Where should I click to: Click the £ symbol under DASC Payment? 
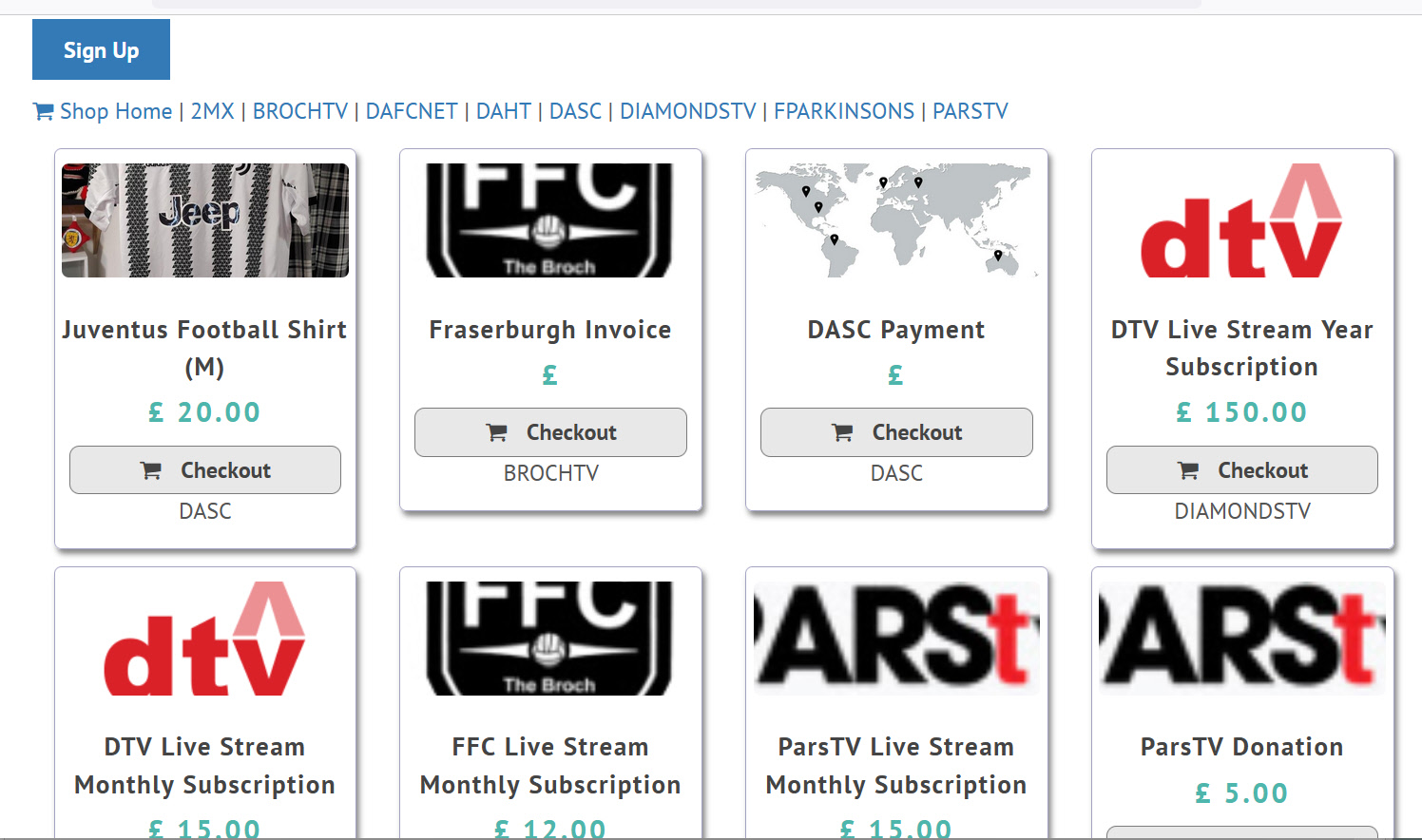point(895,375)
